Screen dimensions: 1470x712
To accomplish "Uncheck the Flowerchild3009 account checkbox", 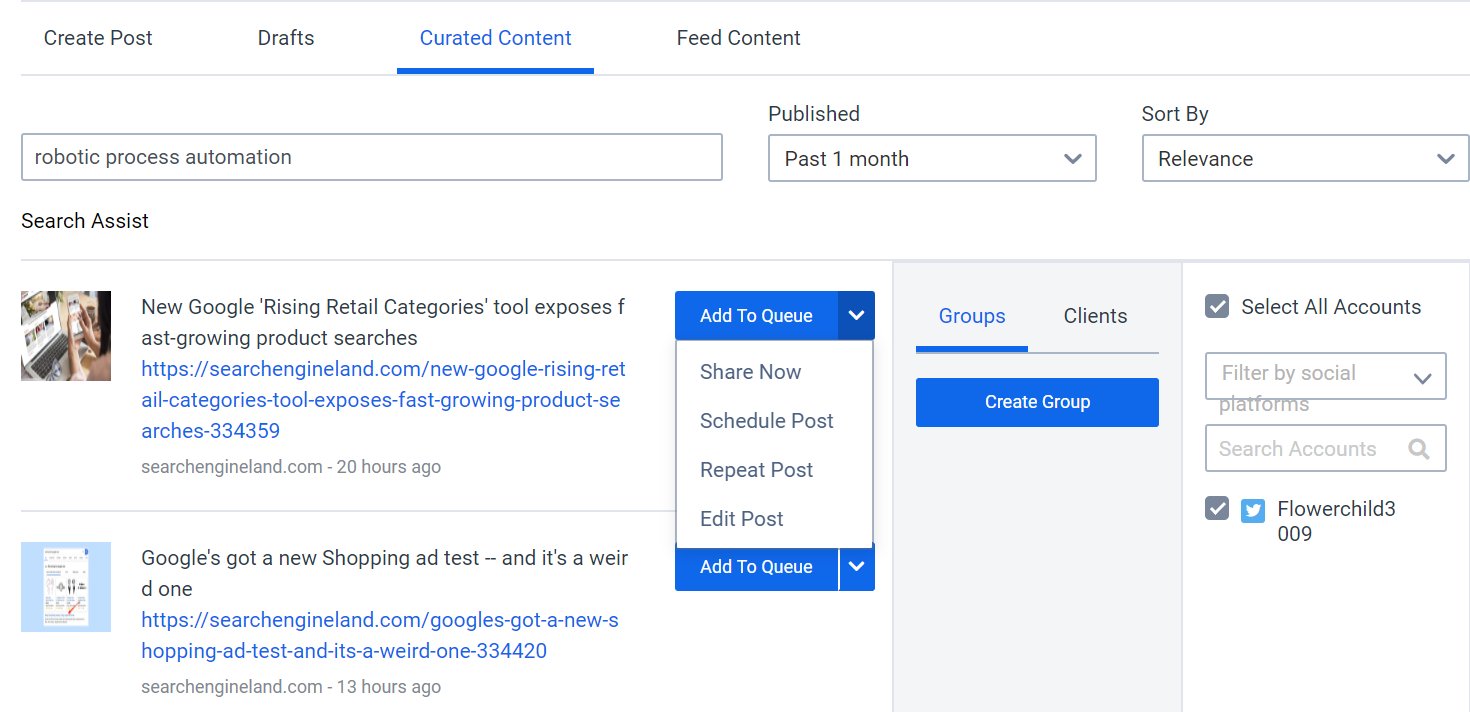I will click(1217, 509).
